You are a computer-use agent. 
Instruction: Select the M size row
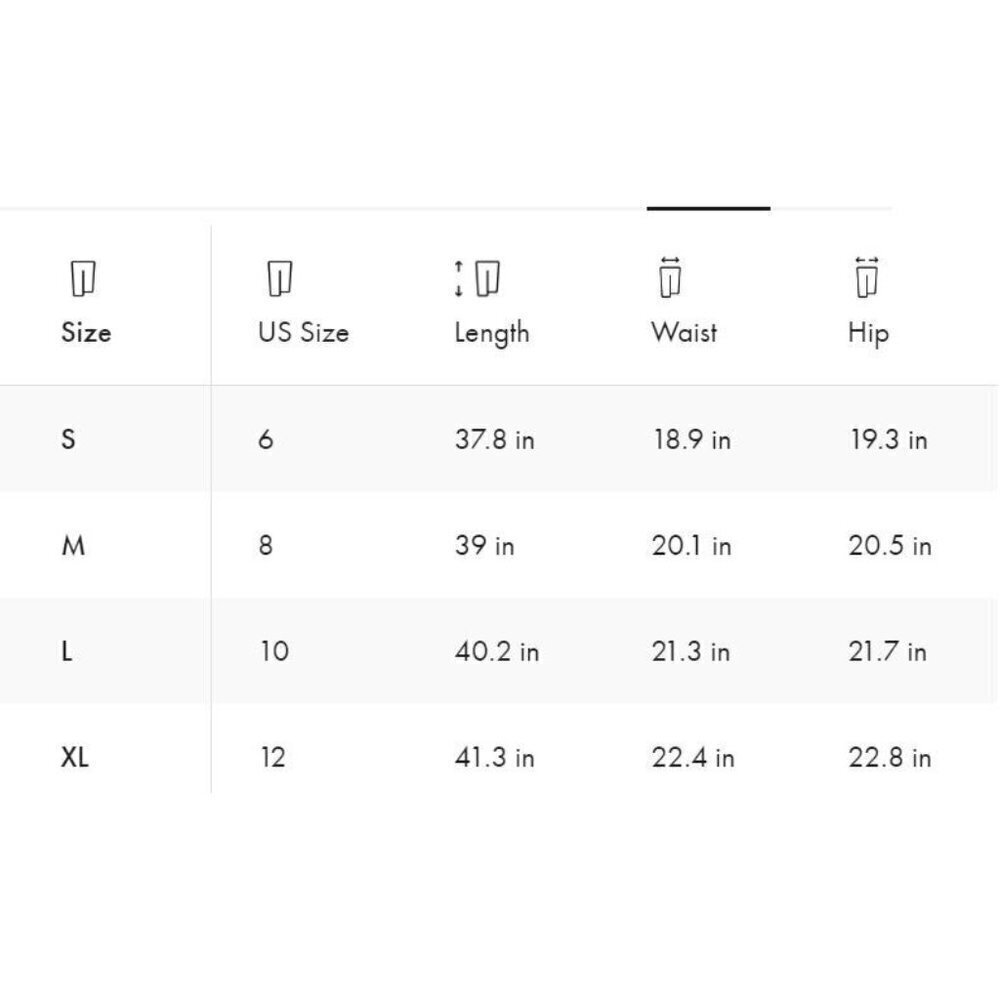point(73,546)
